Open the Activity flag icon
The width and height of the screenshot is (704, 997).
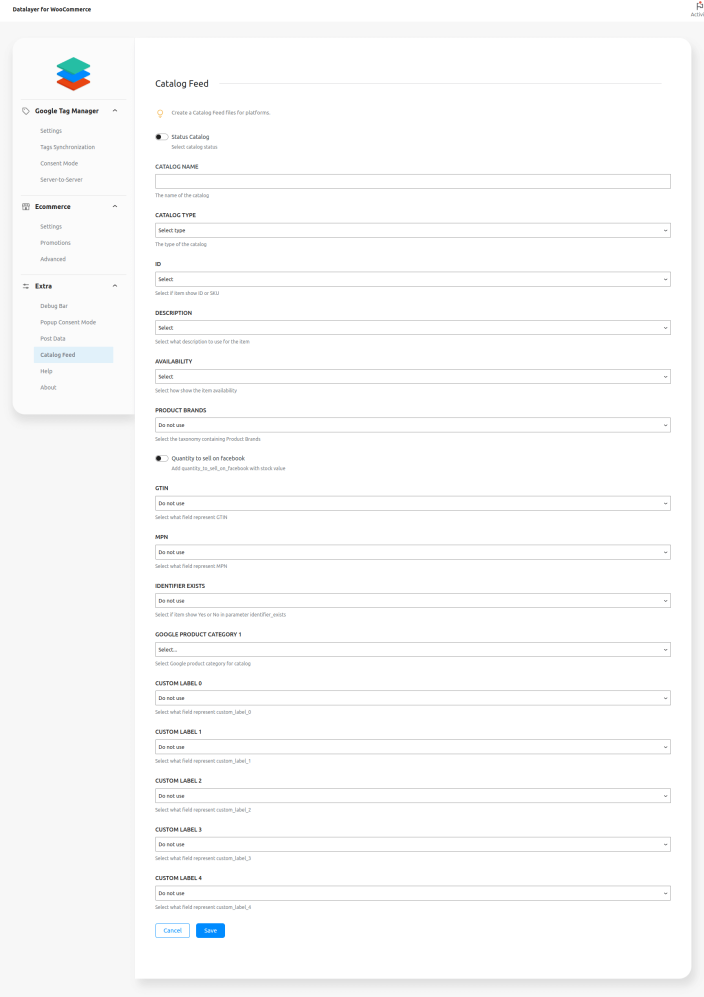(x=698, y=7)
